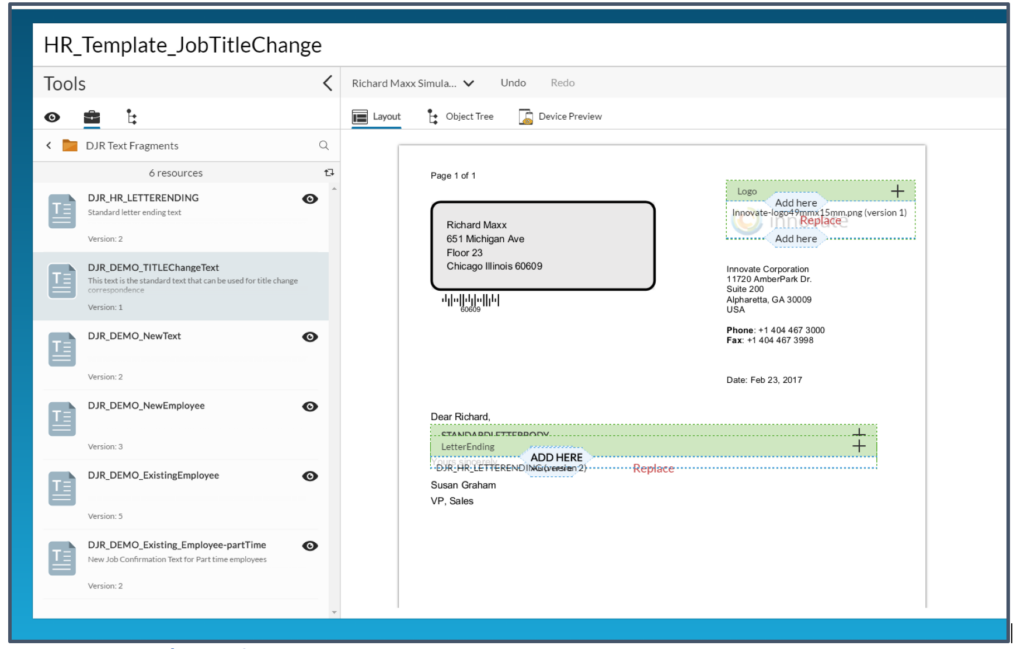
Task: Preview DJR_DEMO_NewText with its eye icon
Action: [310, 337]
